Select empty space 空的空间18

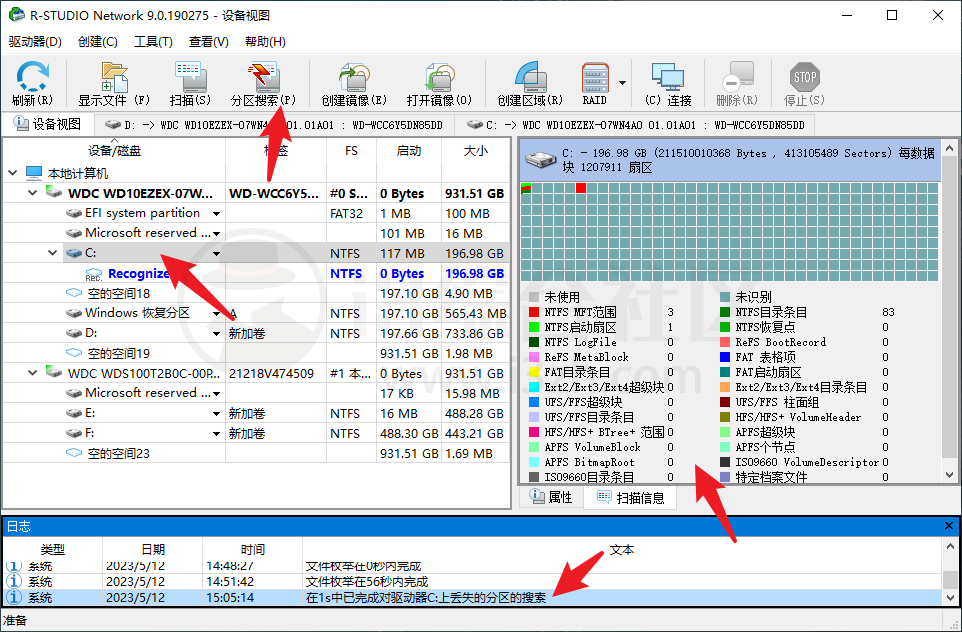click(256, 293)
